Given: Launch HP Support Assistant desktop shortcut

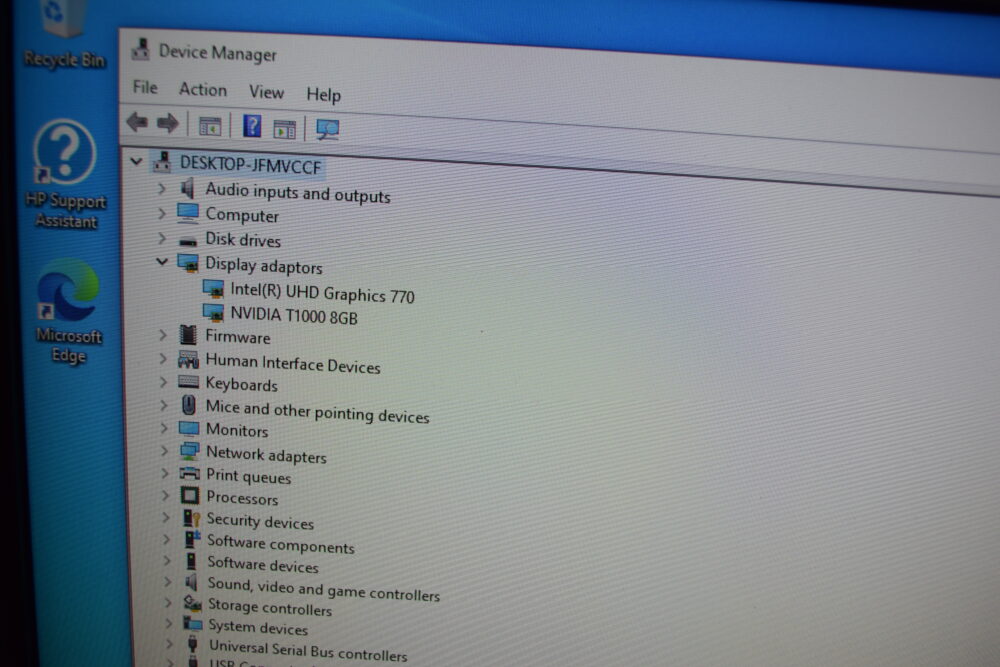Looking at the screenshot, I should tap(66, 173).
